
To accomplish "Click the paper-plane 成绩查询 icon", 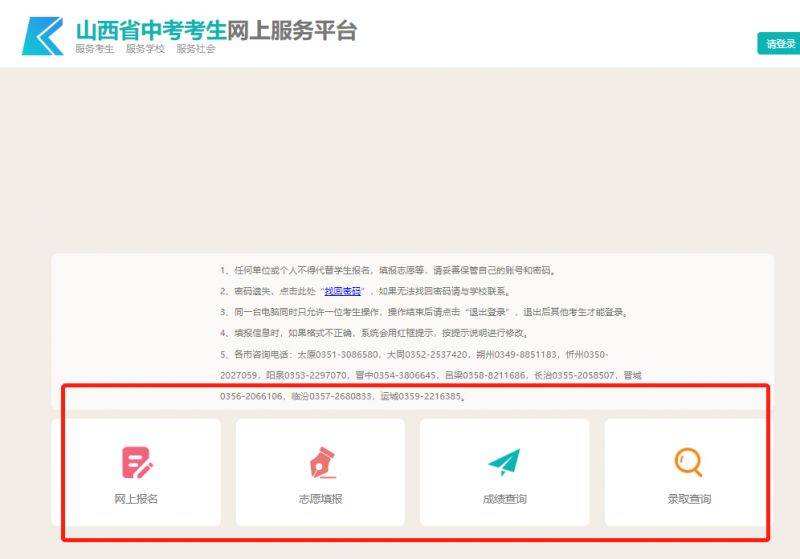I will [x=504, y=462].
